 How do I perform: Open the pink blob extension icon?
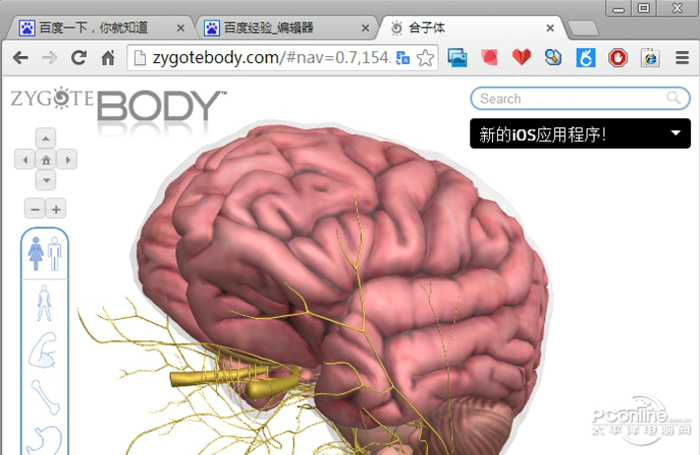coord(489,58)
